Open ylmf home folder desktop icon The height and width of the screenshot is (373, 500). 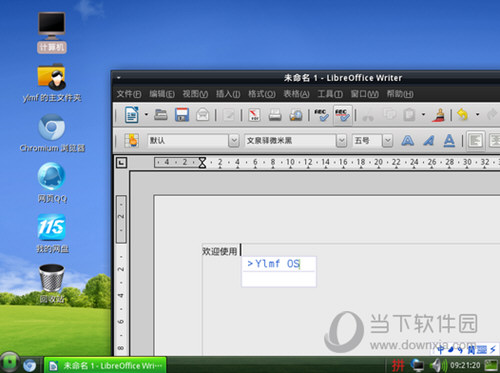pos(52,82)
